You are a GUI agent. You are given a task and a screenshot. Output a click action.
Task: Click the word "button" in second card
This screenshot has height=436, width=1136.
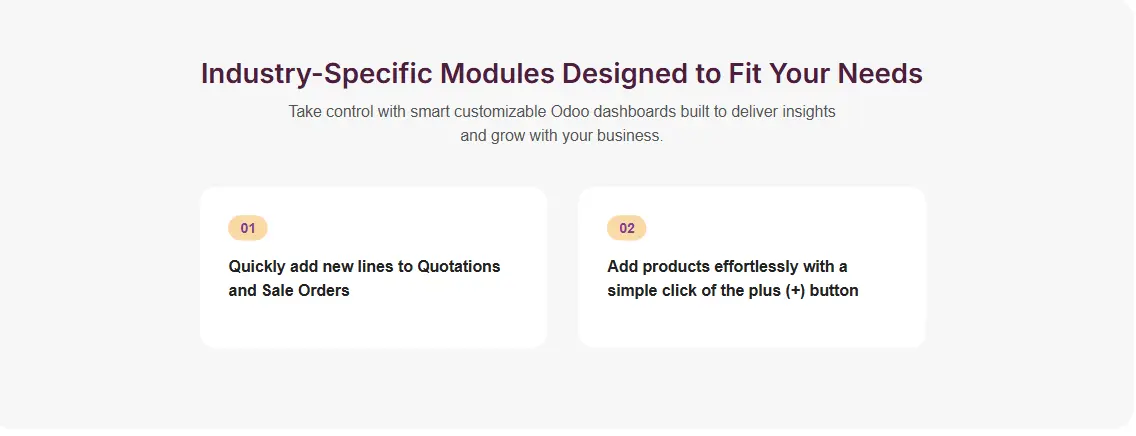(835, 291)
